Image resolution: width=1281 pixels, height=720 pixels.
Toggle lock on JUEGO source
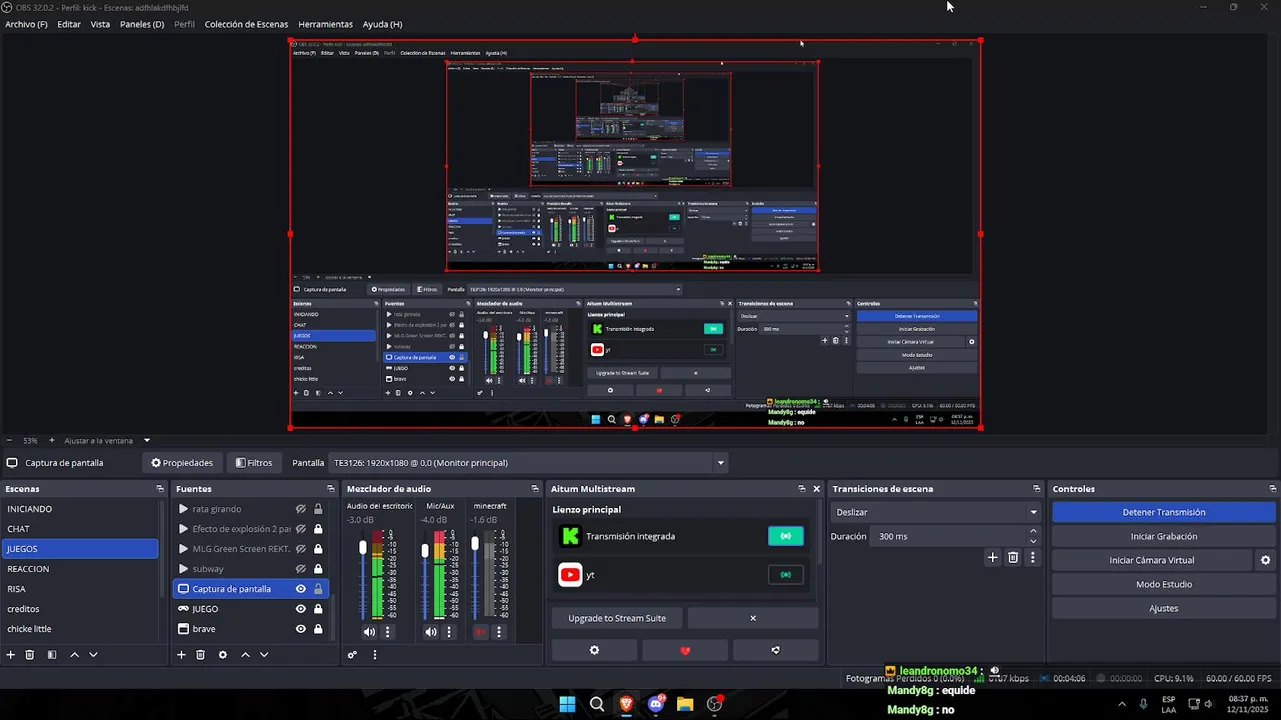[318, 609]
